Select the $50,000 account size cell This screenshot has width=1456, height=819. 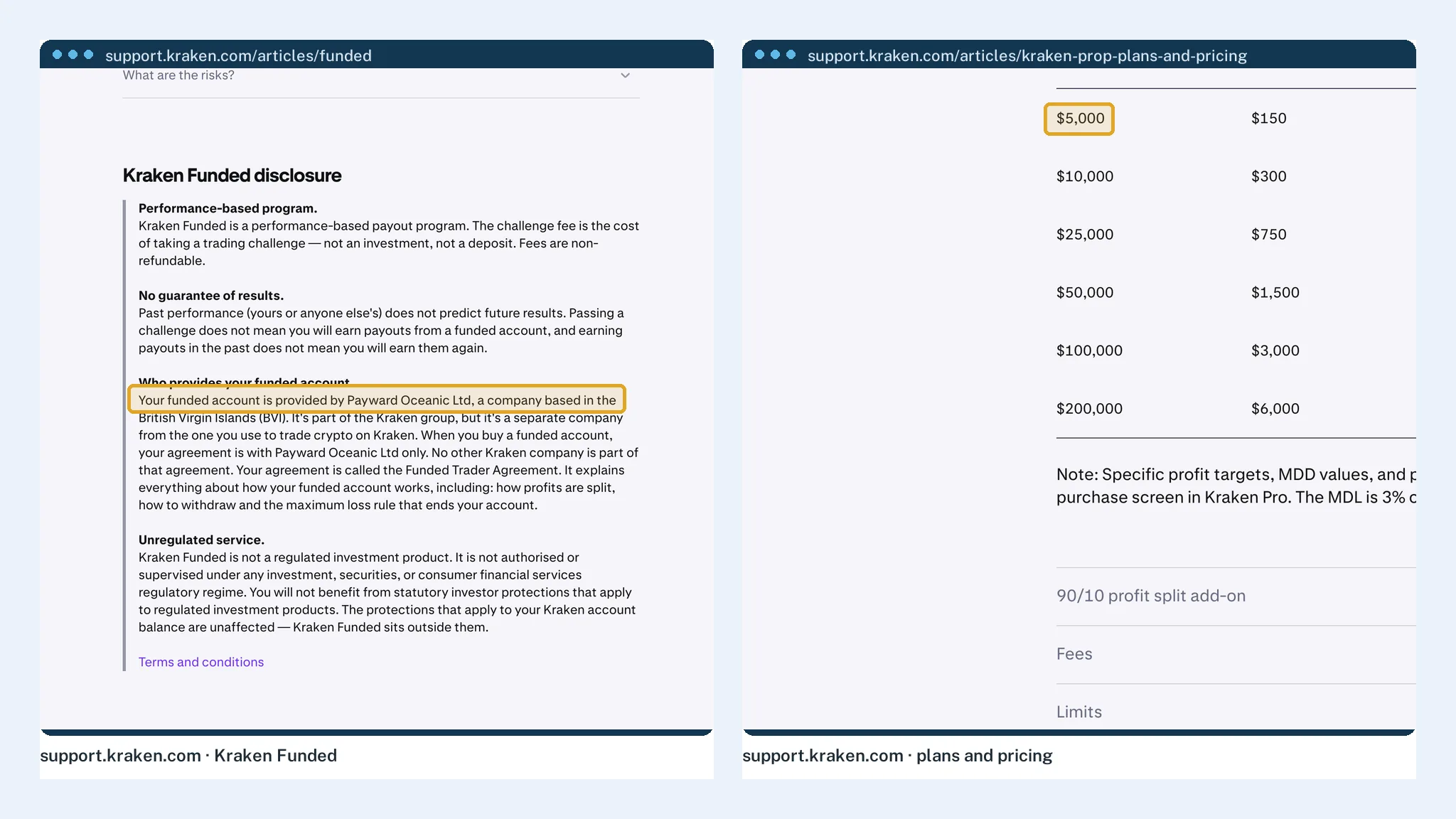click(x=1085, y=293)
